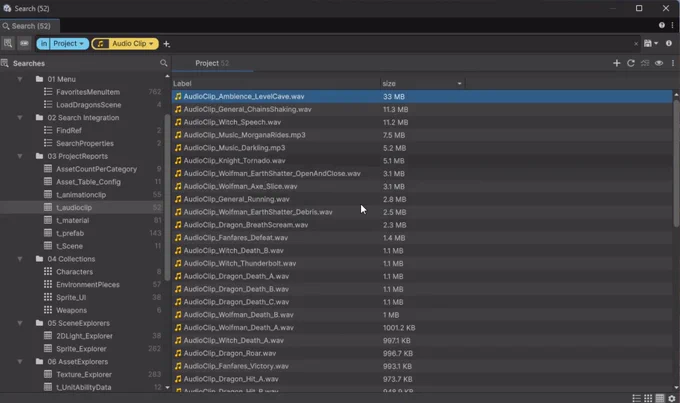This screenshot has width=680, height=403.
Task: Open the window options kebab menu
Action: (672, 25)
